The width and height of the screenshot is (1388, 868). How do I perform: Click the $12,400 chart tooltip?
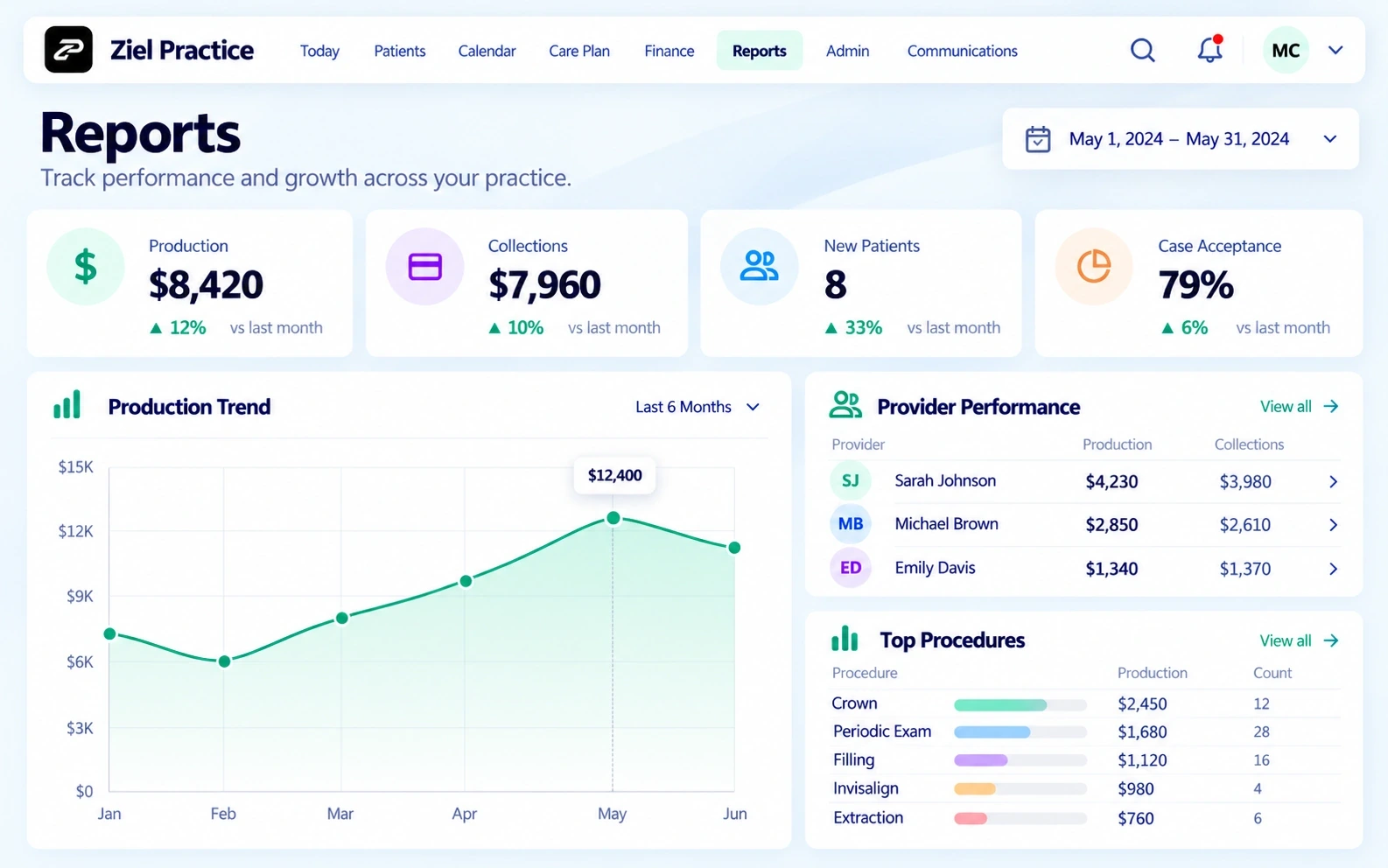pyautogui.click(x=614, y=475)
